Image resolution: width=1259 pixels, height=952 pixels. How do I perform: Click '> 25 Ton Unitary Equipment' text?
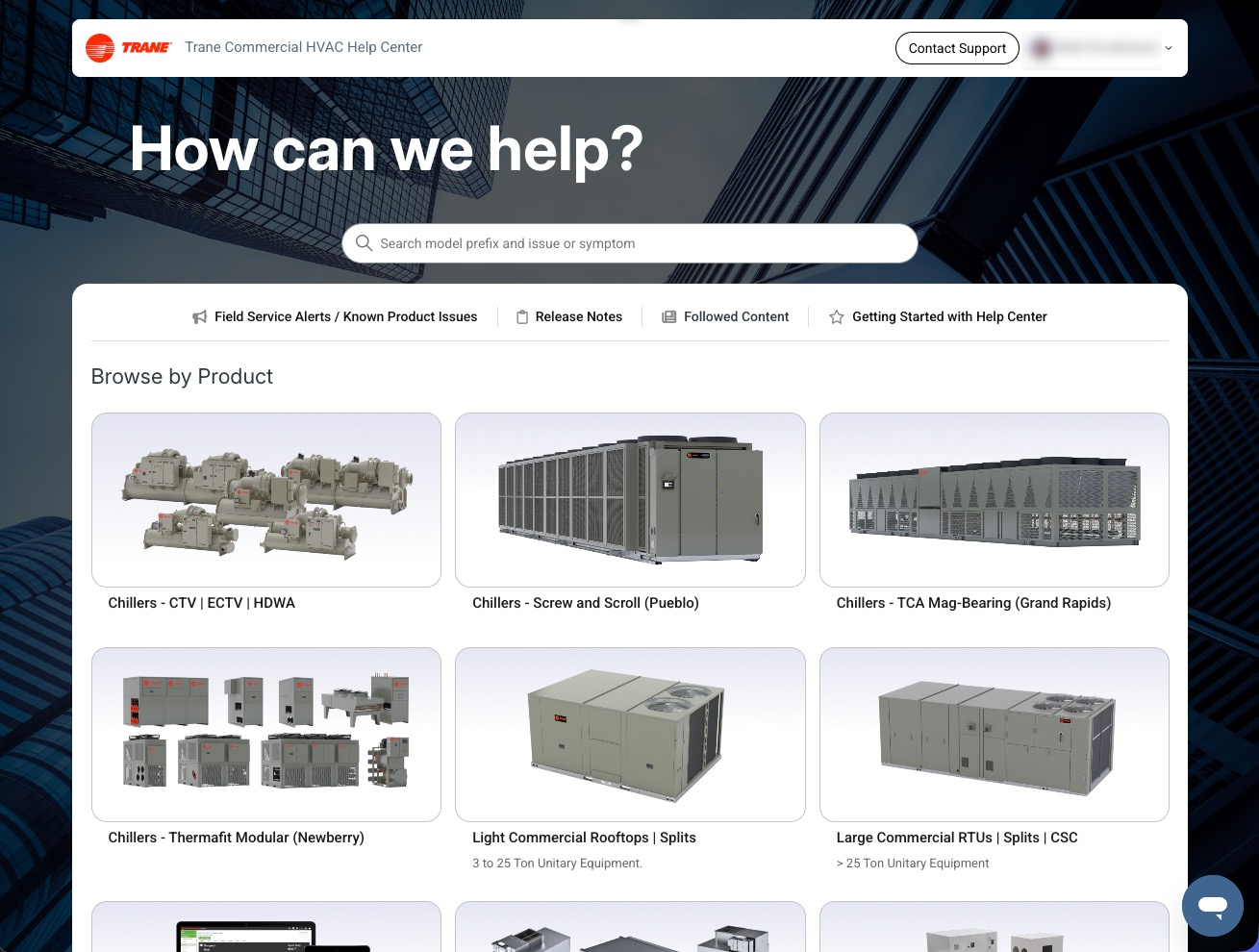tap(913, 864)
